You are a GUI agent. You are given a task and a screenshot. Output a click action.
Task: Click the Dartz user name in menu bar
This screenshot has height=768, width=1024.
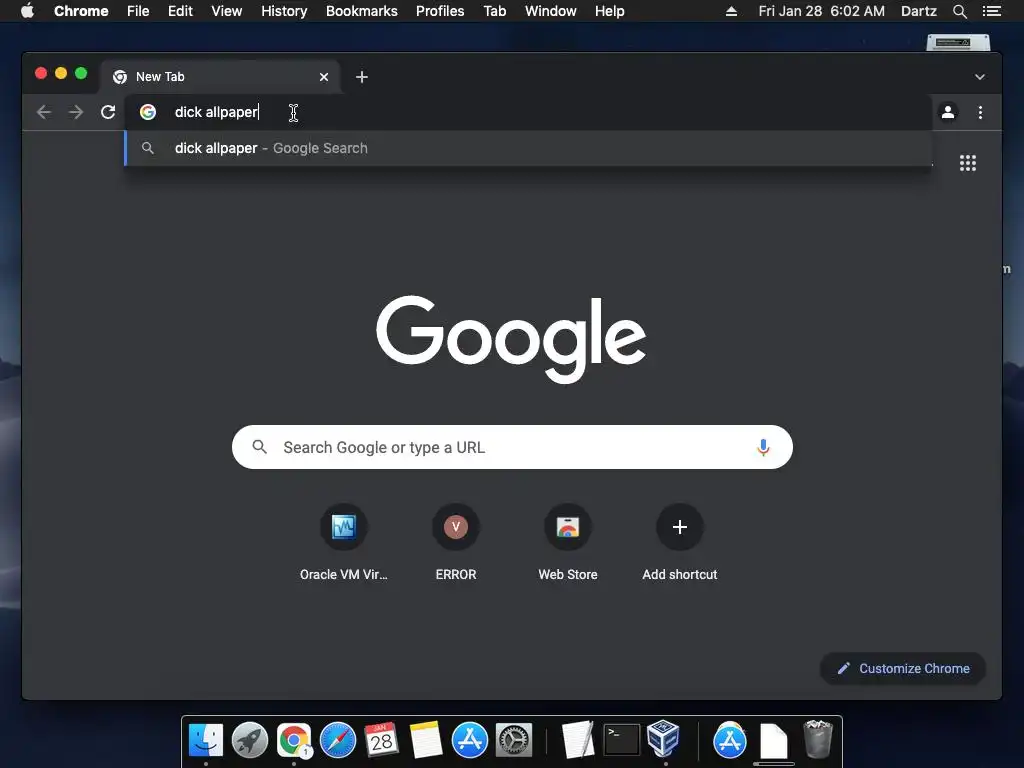(x=919, y=11)
